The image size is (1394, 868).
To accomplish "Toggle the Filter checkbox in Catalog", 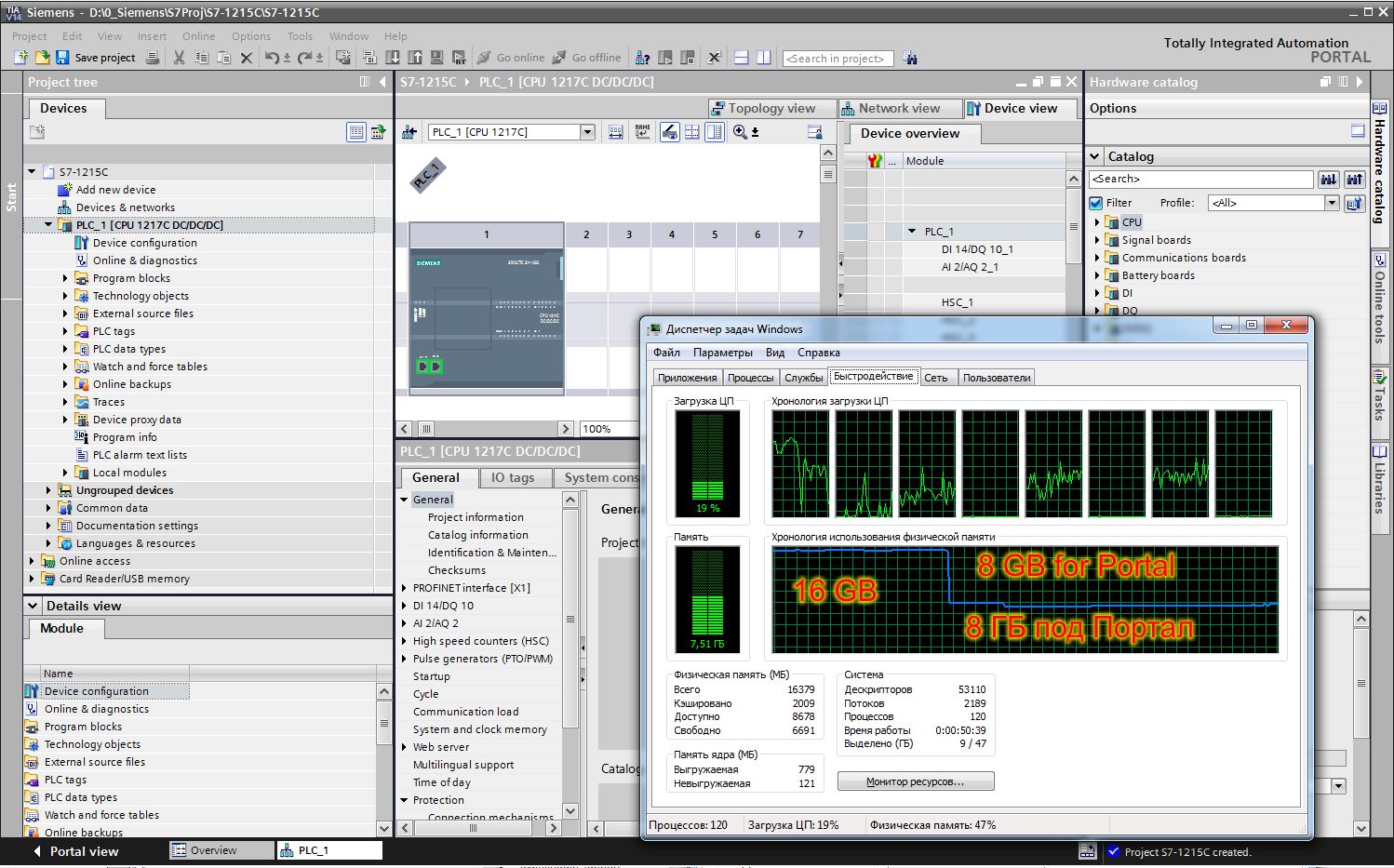I will click(x=1096, y=203).
